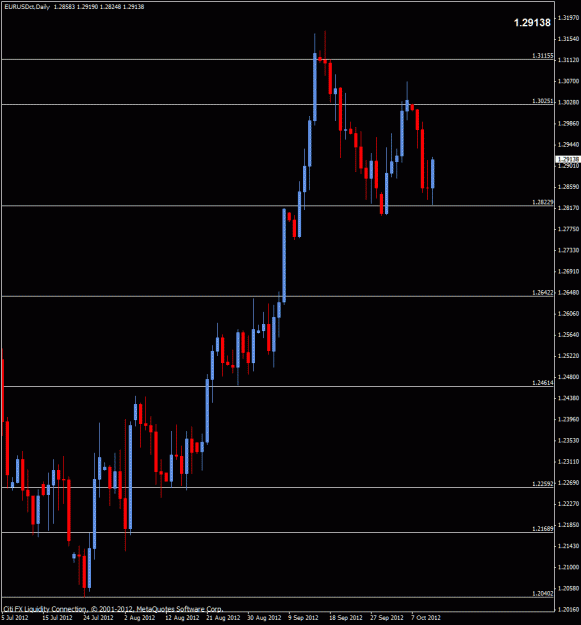Click the 24 Jul 2012 date label
Screen dimensions: 581x625
98,617
